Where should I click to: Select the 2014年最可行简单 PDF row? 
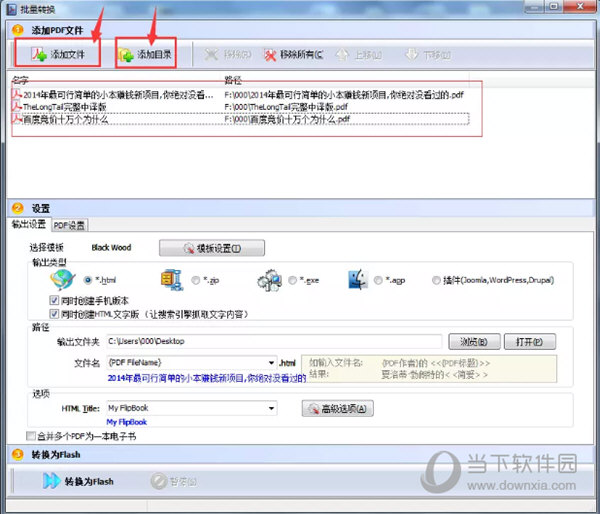pyautogui.click(x=240, y=95)
